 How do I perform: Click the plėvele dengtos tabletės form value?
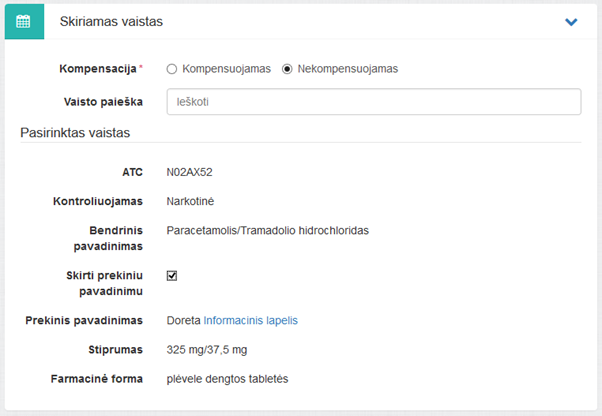(x=227, y=379)
